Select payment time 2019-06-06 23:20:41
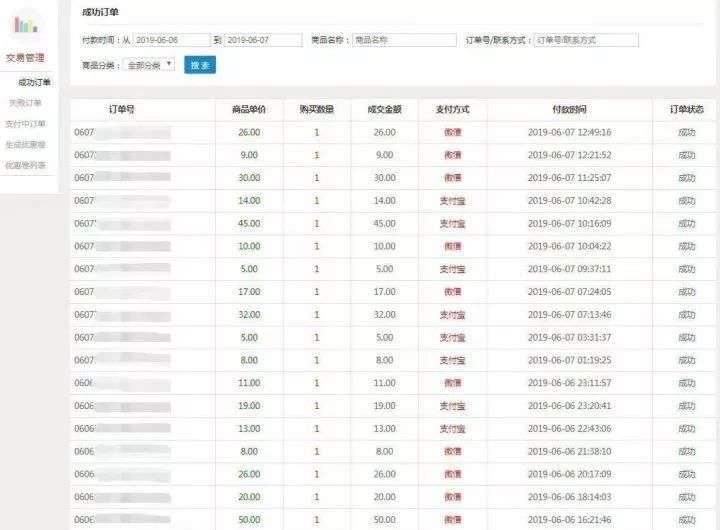Viewport: 720px width, 530px height. pos(569,406)
